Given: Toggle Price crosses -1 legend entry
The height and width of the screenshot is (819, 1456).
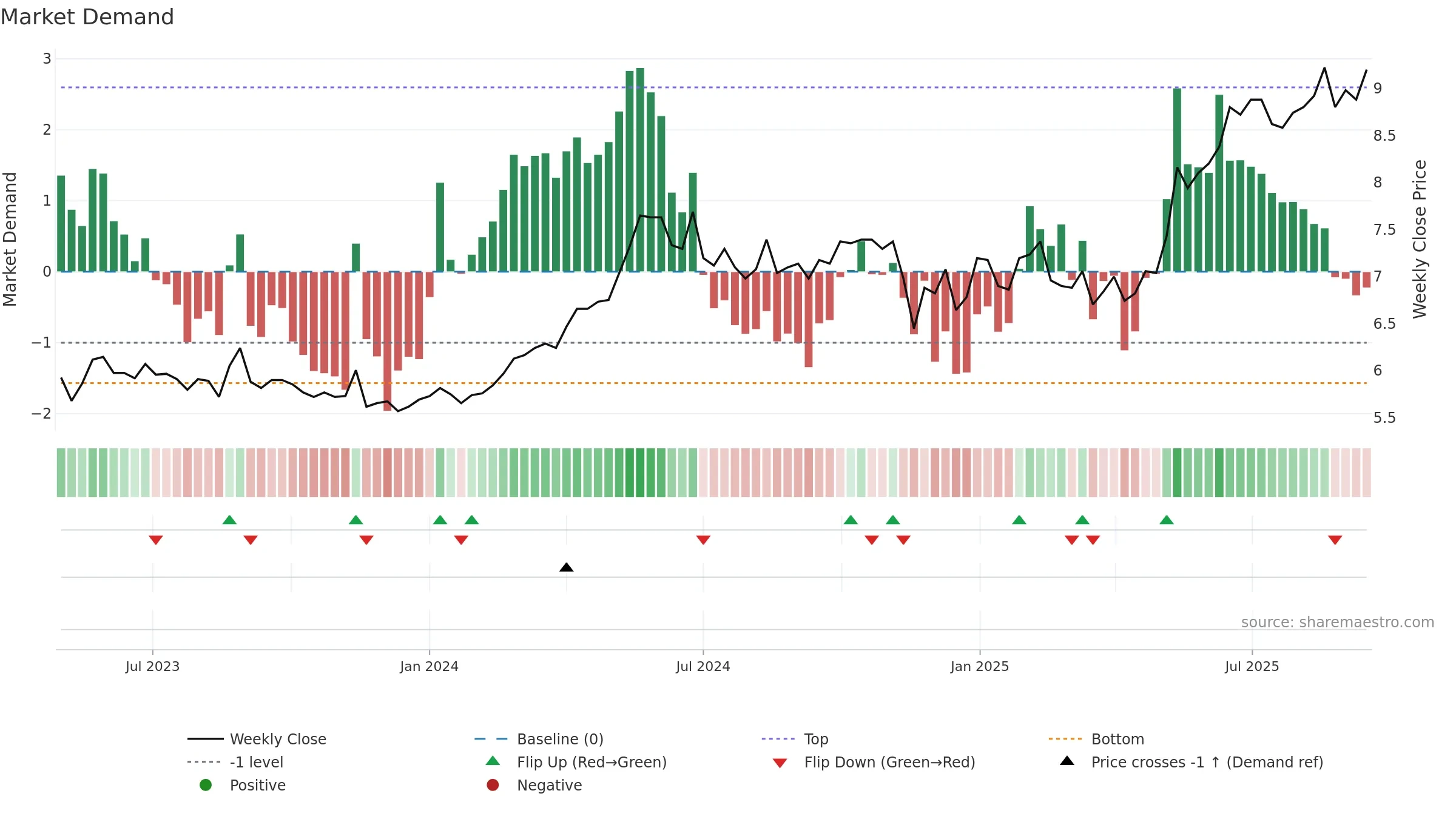Looking at the screenshot, I should coord(1191,762).
